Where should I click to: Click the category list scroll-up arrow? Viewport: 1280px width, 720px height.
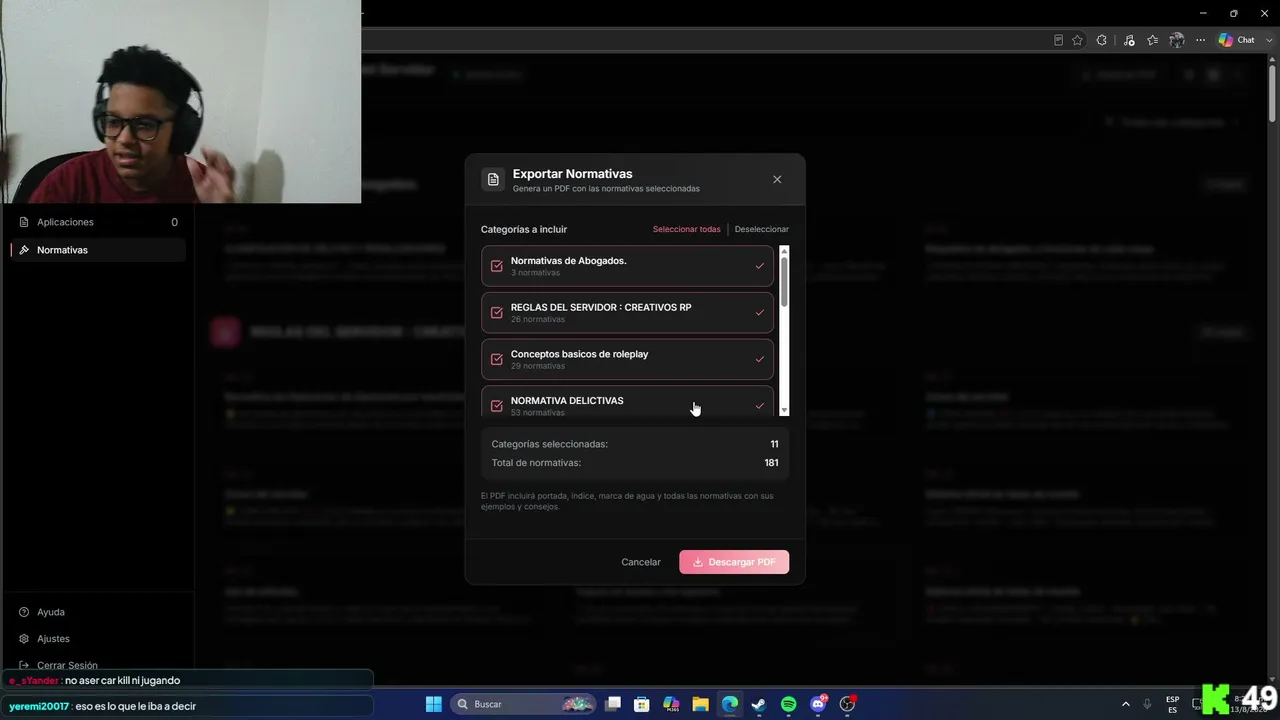point(784,250)
